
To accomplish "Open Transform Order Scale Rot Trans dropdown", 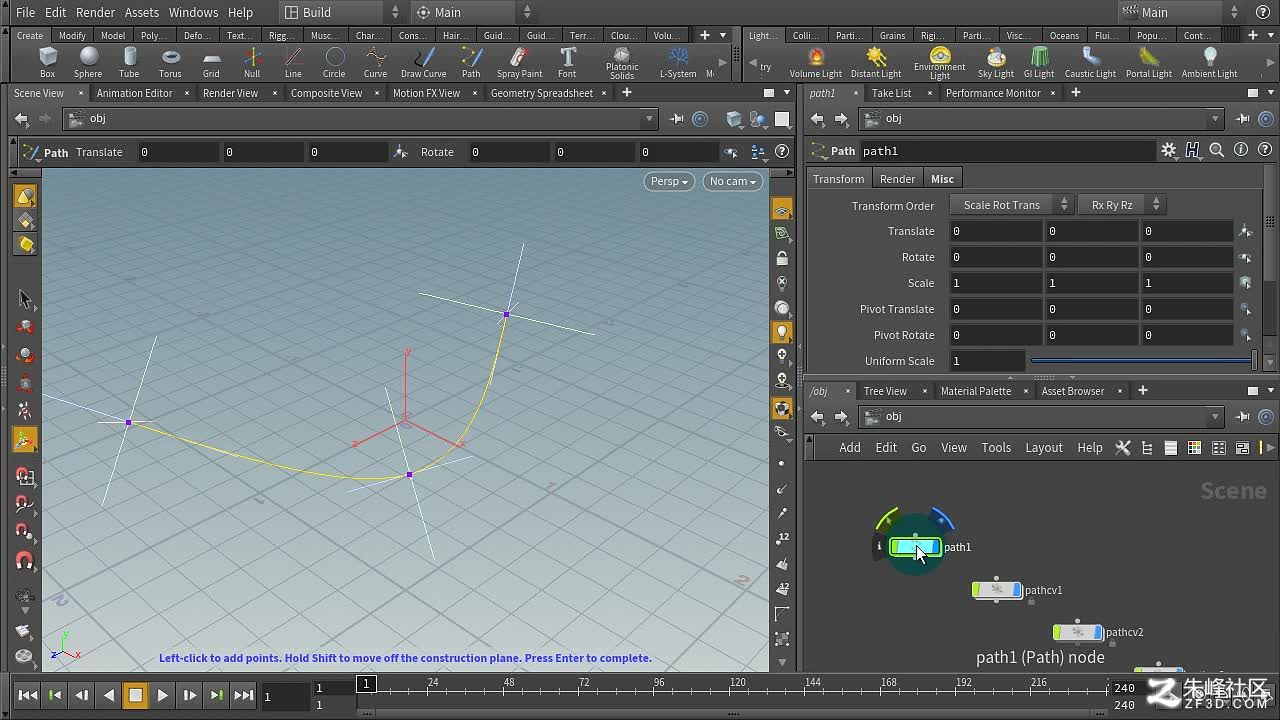I will (1010, 205).
